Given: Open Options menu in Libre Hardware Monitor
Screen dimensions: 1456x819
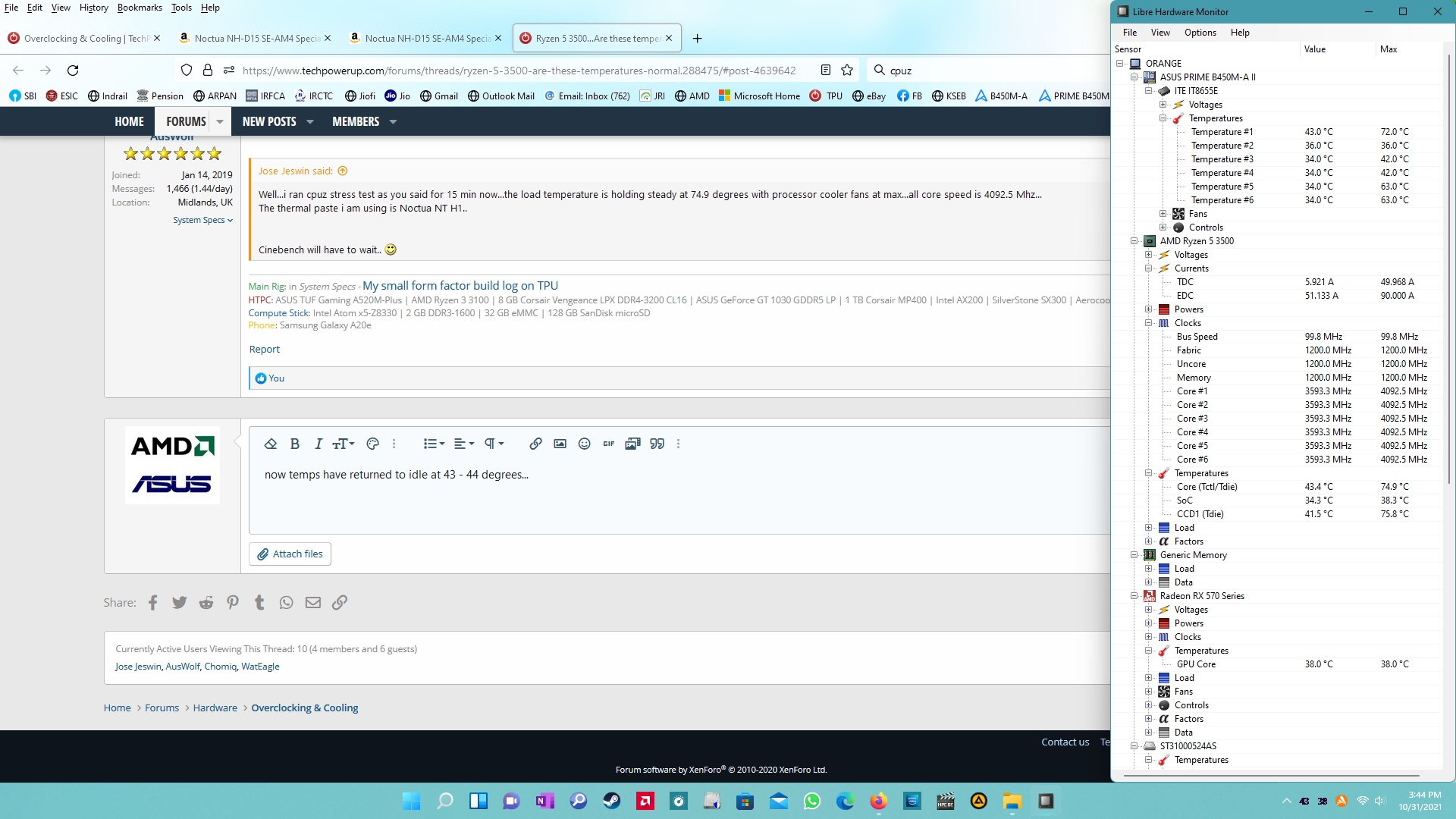Looking at the screenshot, I should click(x=1200, y=32).
